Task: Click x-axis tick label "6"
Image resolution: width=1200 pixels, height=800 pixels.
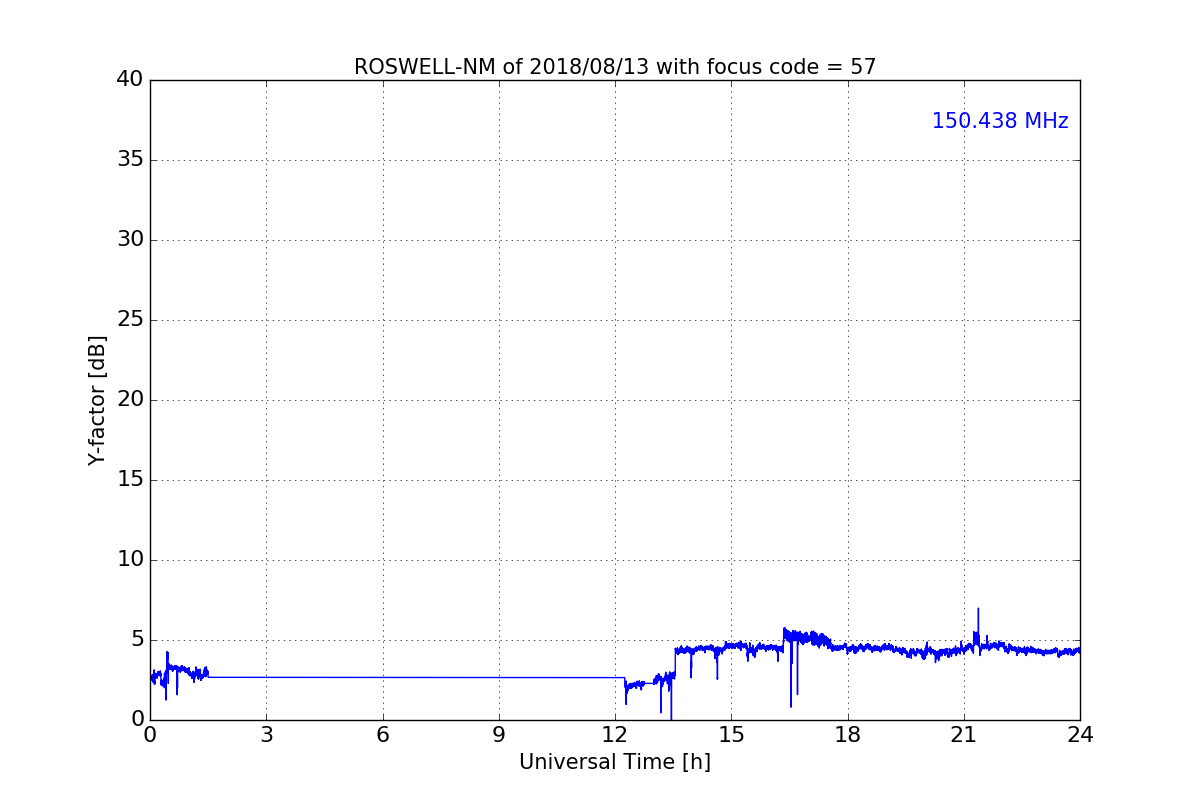Action: pyautogui.click(x=383, y=735)
